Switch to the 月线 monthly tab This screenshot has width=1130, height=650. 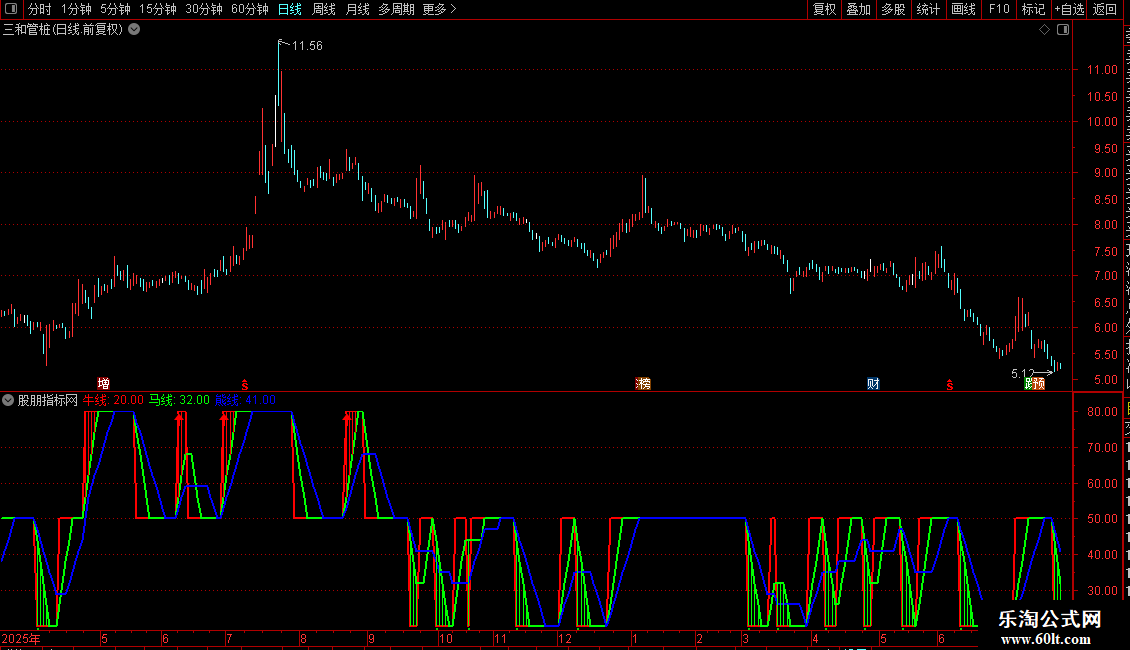point(357,9)
